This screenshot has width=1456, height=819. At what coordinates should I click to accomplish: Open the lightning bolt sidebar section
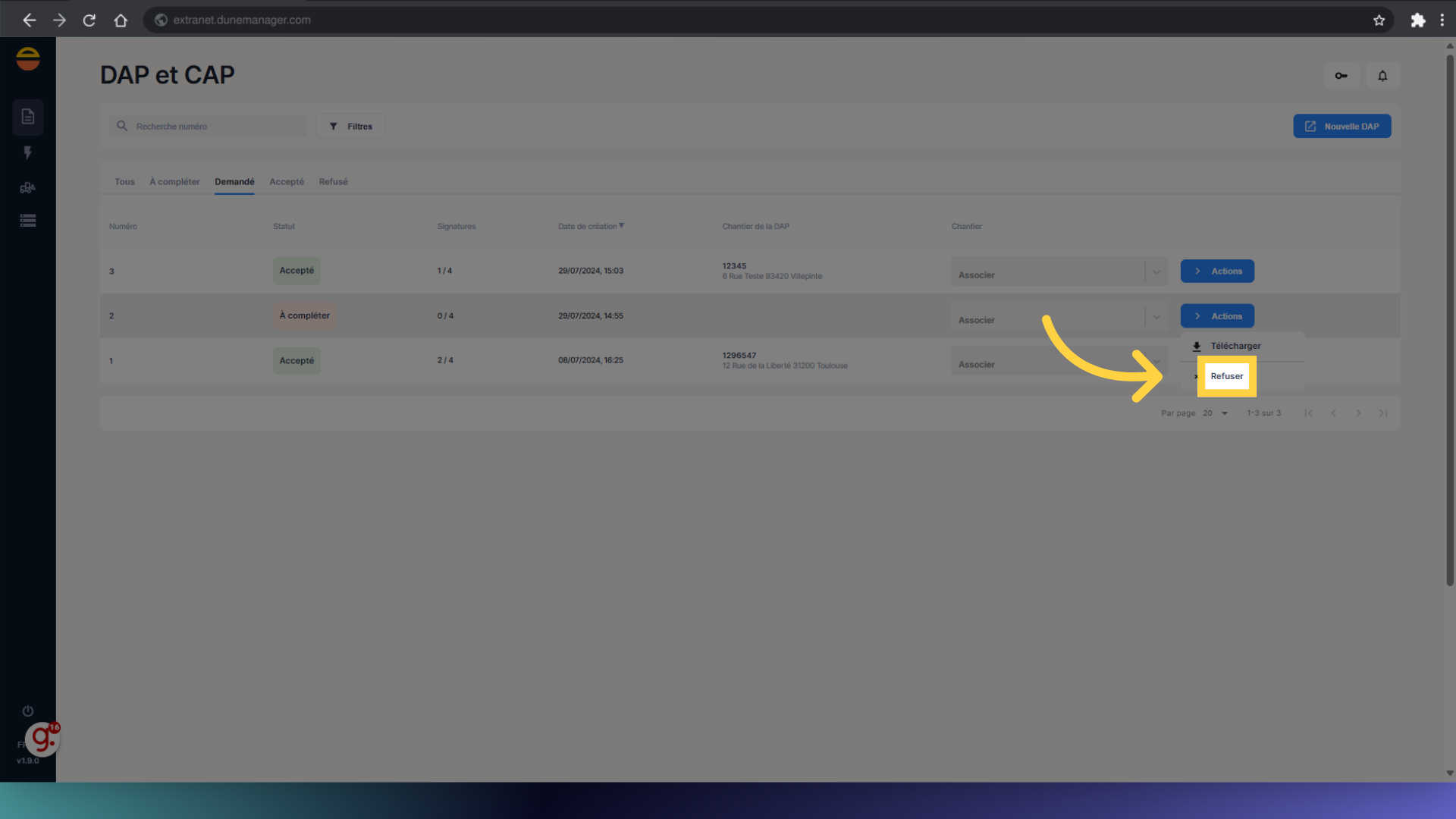tap(28, 152)
